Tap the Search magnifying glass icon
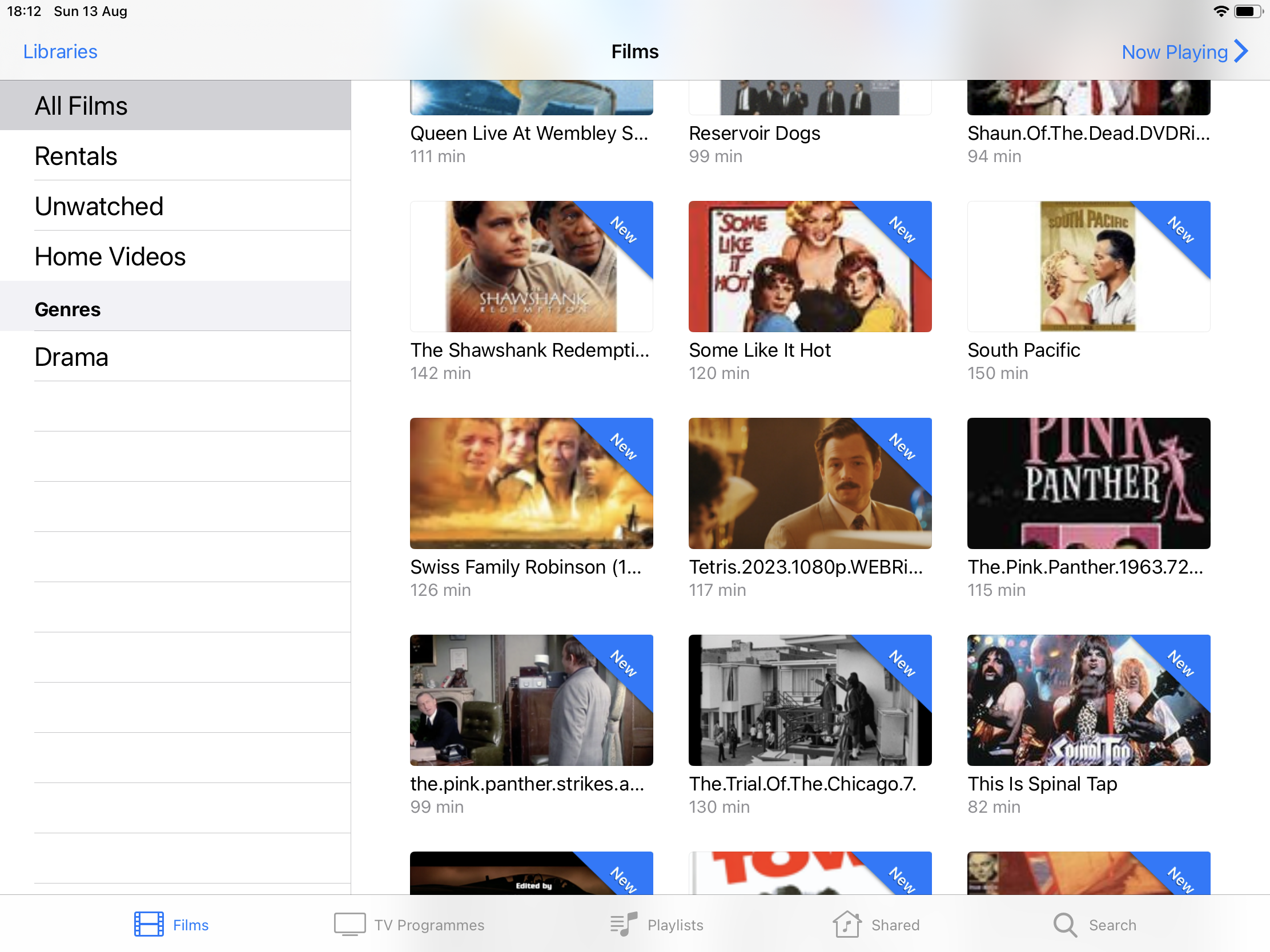Viewport: 1270px width, 952px height. (x=1065, y=924)
